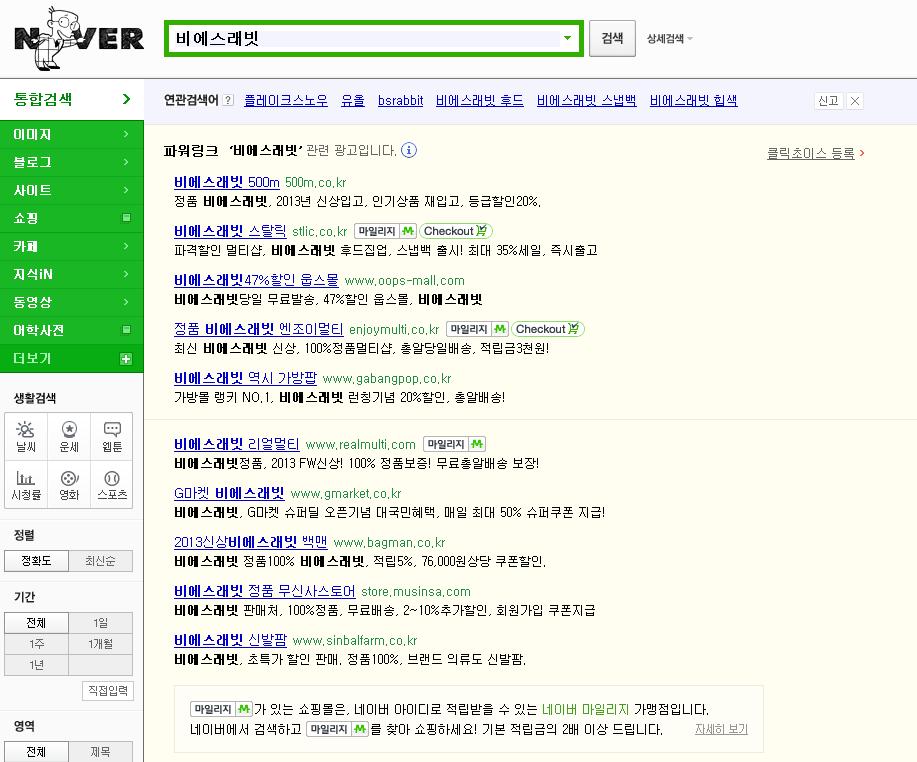Set period filter to 1개월
The image size is (917, 762).
(101, 644)
